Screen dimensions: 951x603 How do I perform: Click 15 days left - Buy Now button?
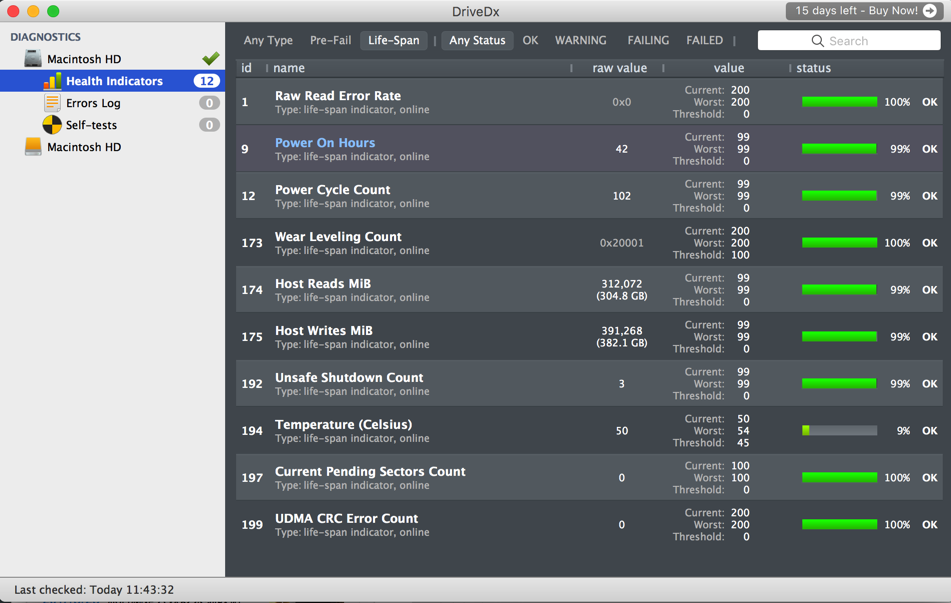point(862,11)
